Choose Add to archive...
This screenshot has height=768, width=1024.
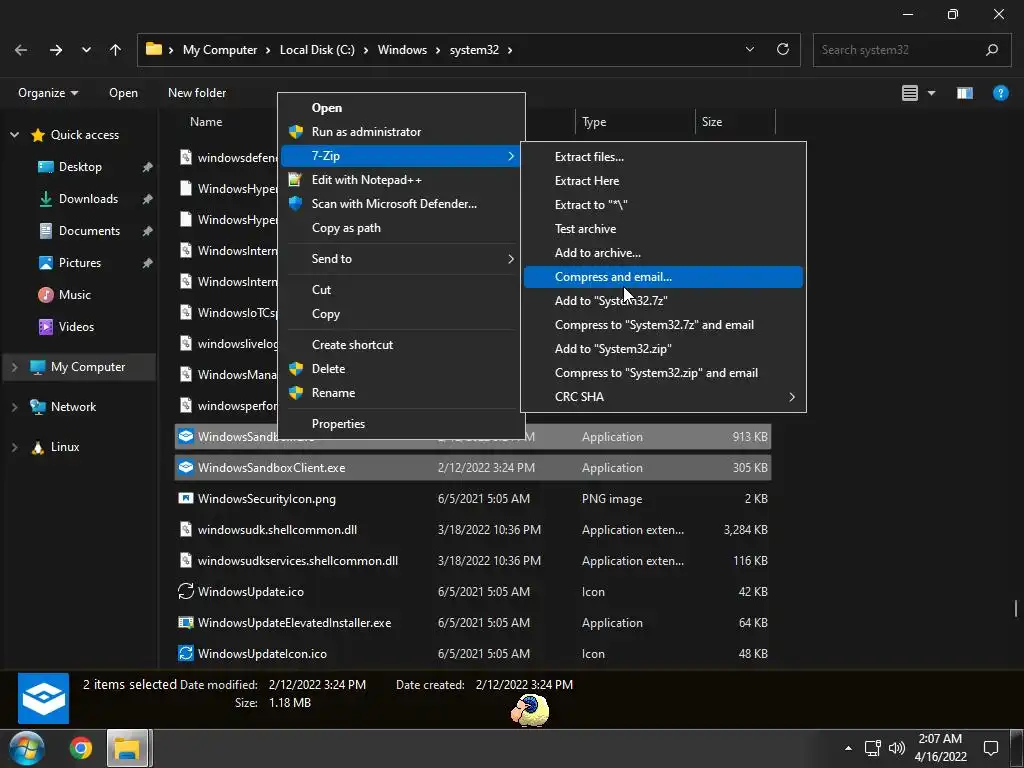click(x=663, y=253)
